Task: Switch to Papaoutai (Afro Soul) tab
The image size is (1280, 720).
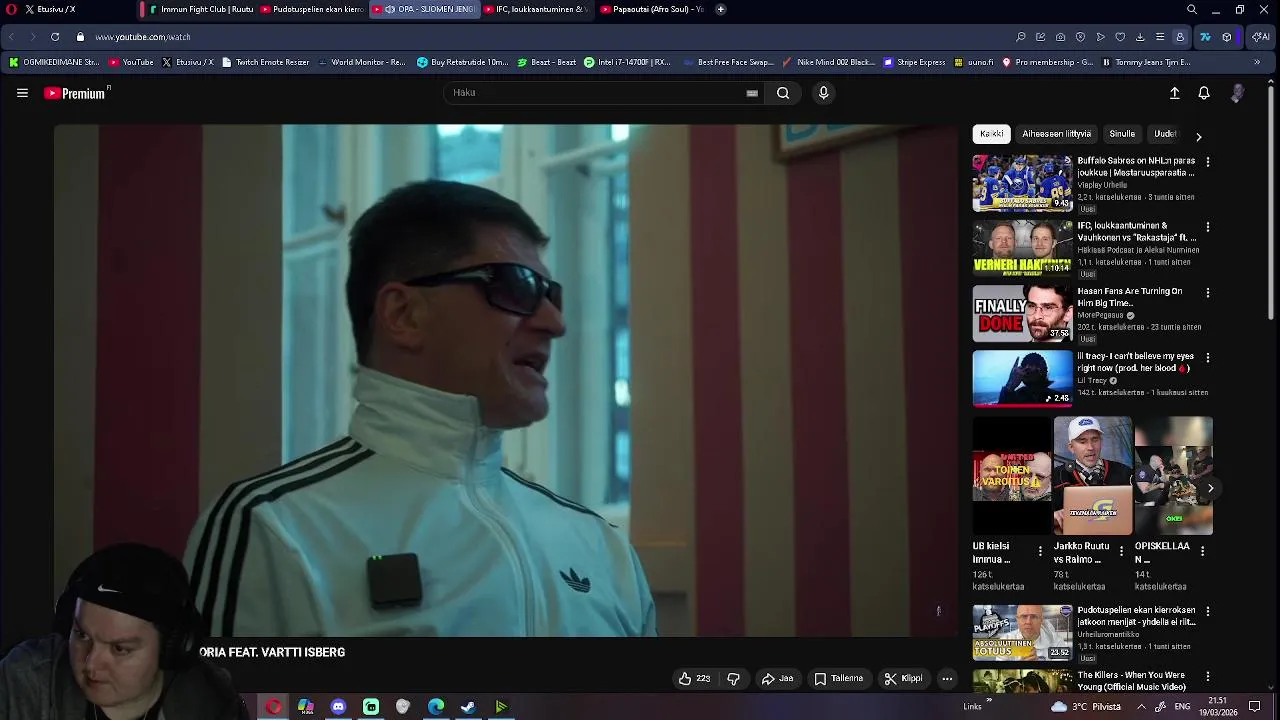Action: [652, 9]
